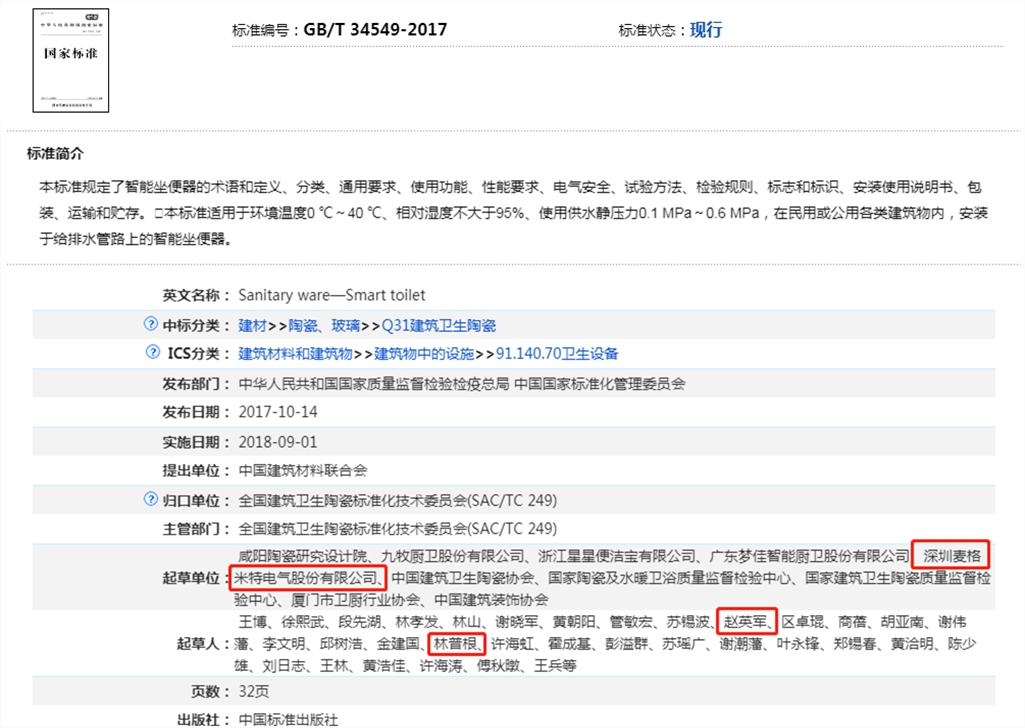This screenshot has height=728, width=1025.
Task: Click the highlighted 深圳麦格 text
Action: click(x=953, y=555)
